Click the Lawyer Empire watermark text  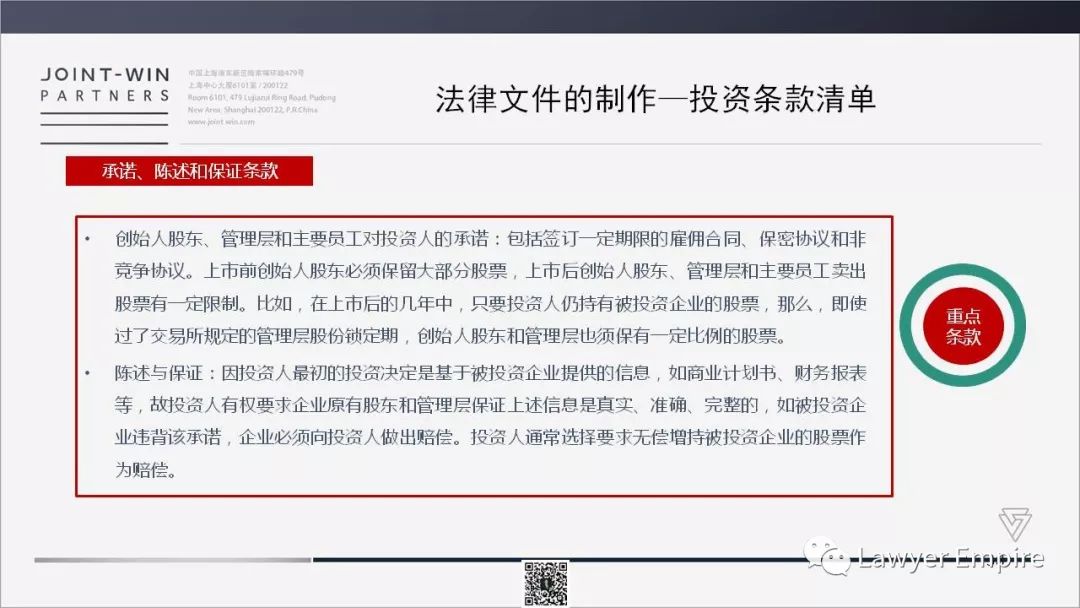(x=950, y=558)
